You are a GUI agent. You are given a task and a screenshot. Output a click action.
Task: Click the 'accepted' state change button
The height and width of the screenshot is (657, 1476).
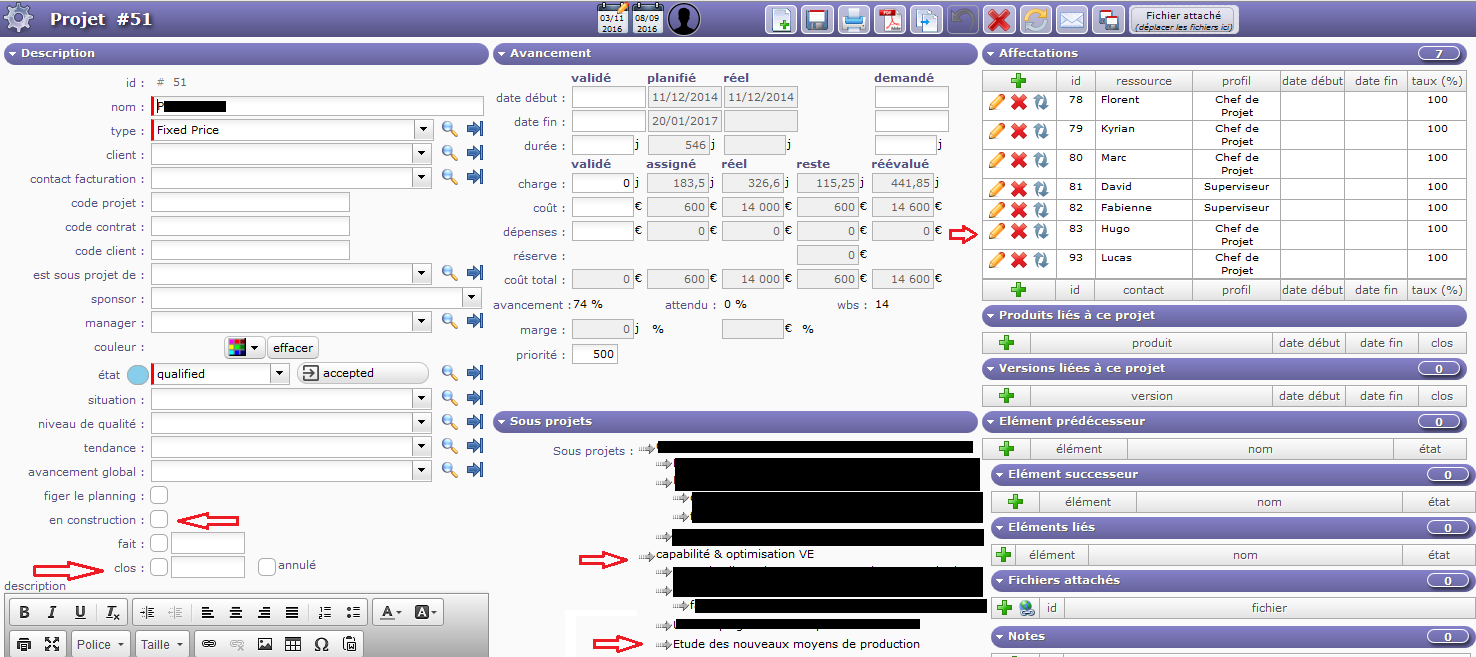coord(362,373)
